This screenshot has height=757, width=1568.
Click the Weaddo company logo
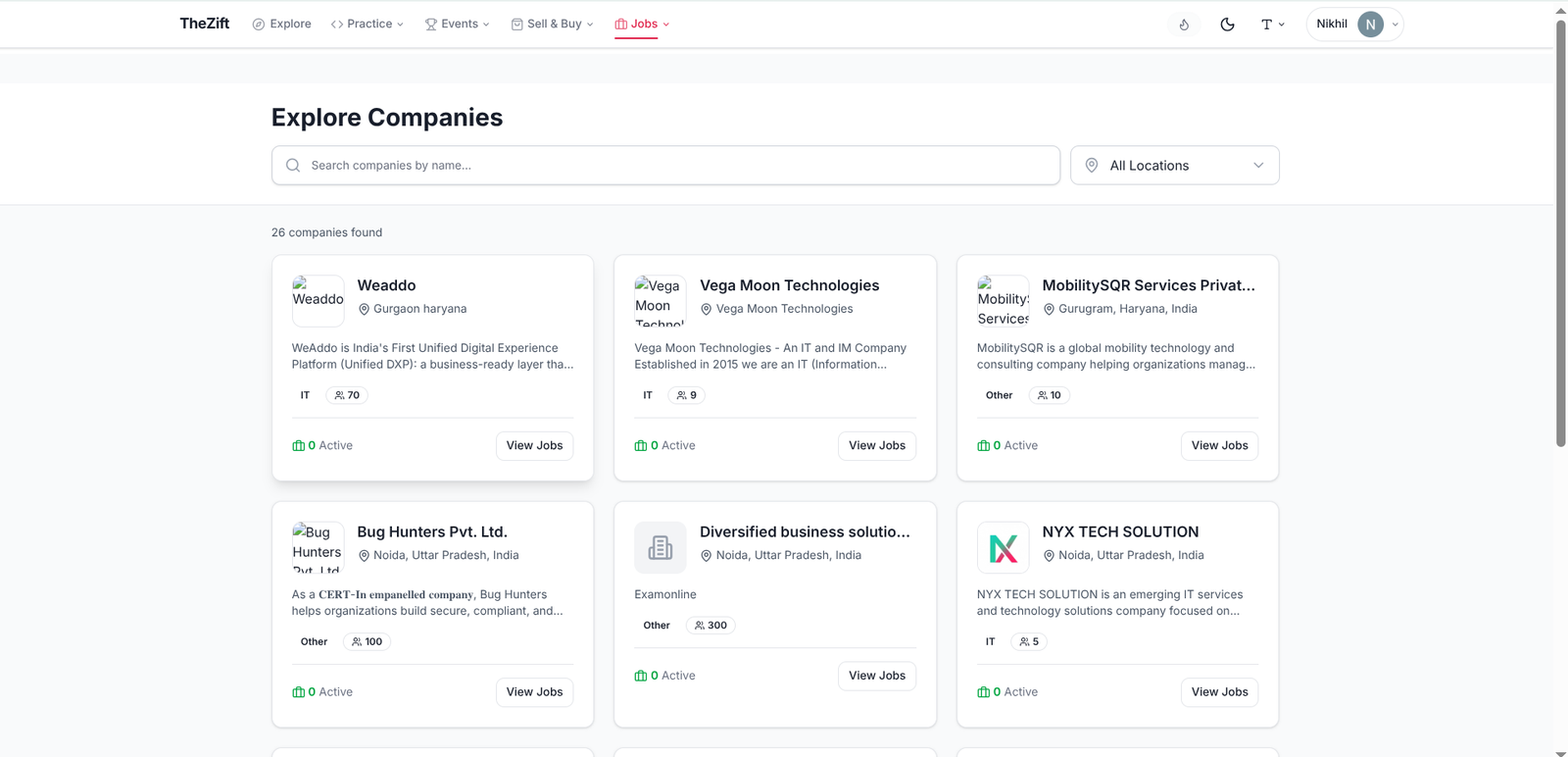318,300
